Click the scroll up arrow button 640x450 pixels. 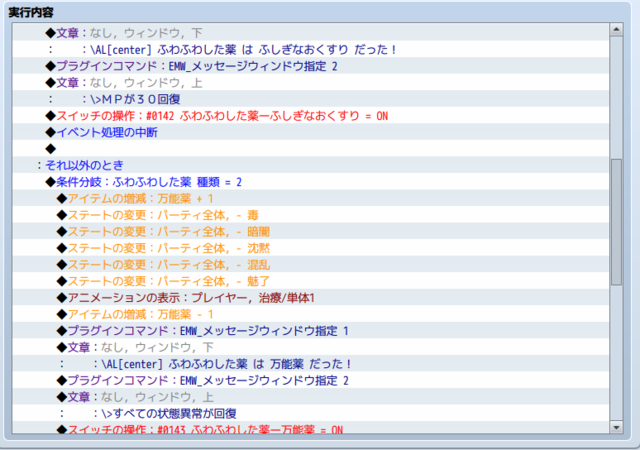[616, 30]
